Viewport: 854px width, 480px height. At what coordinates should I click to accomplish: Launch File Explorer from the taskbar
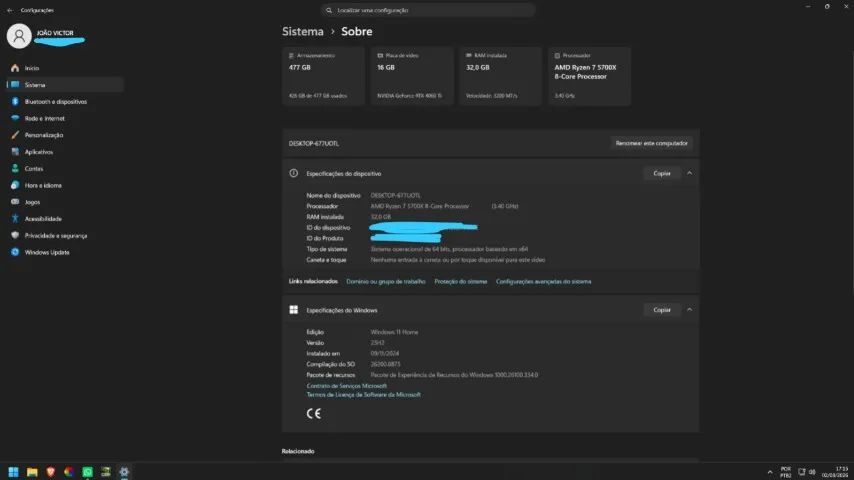tap(32, 472)
